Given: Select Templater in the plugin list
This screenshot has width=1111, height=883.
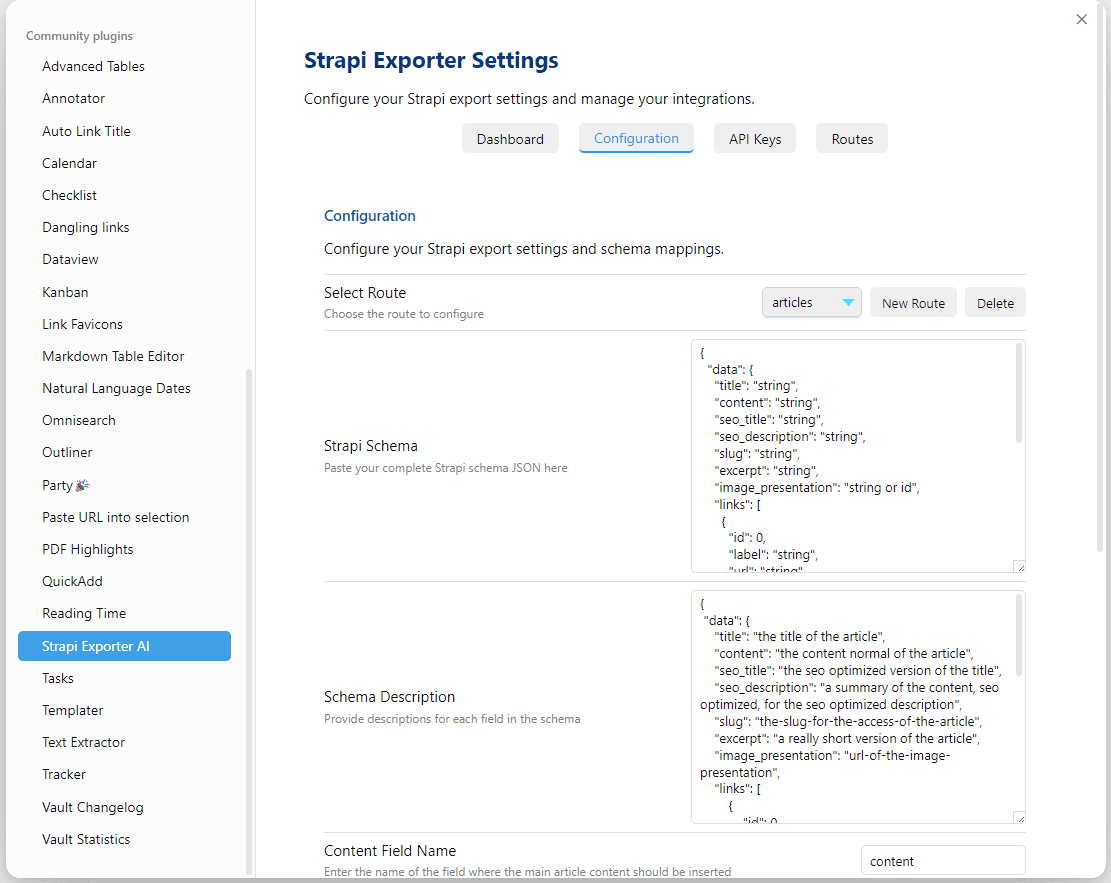Looking at the screenshot, I should point(72,710).
